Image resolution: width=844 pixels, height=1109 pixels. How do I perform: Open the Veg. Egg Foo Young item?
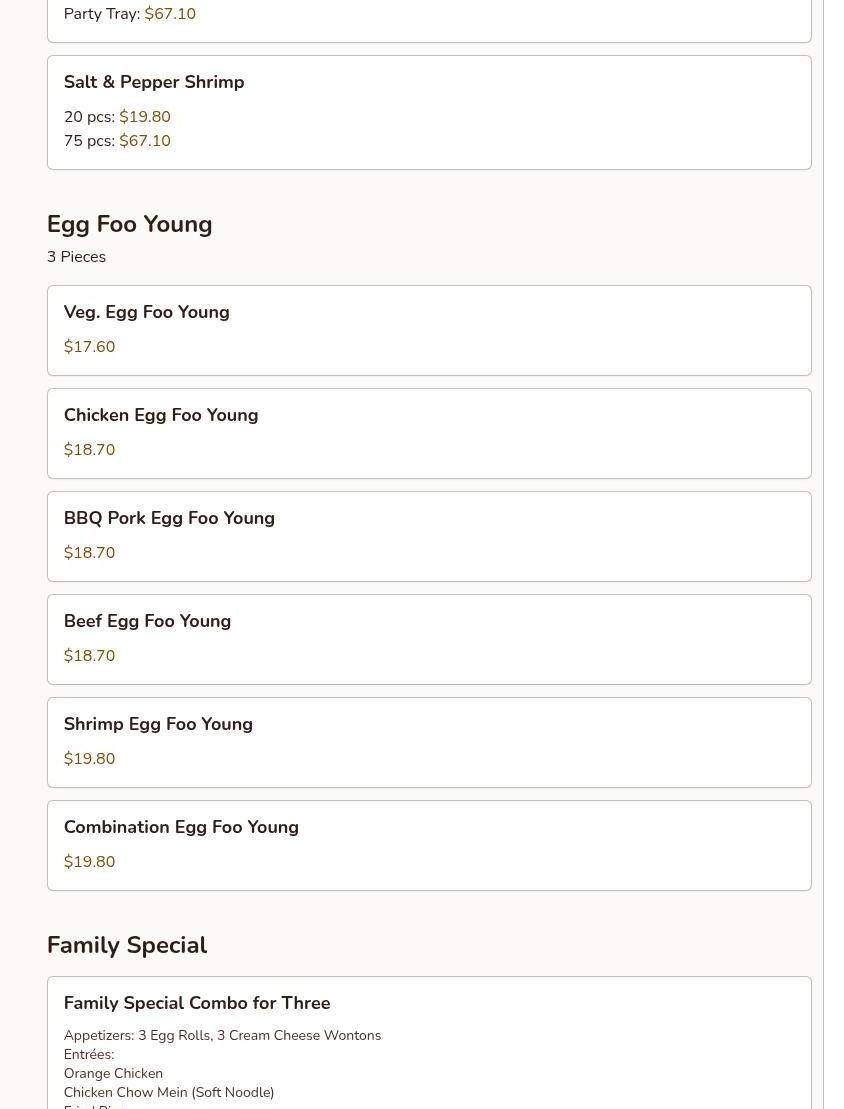[429, 330]
